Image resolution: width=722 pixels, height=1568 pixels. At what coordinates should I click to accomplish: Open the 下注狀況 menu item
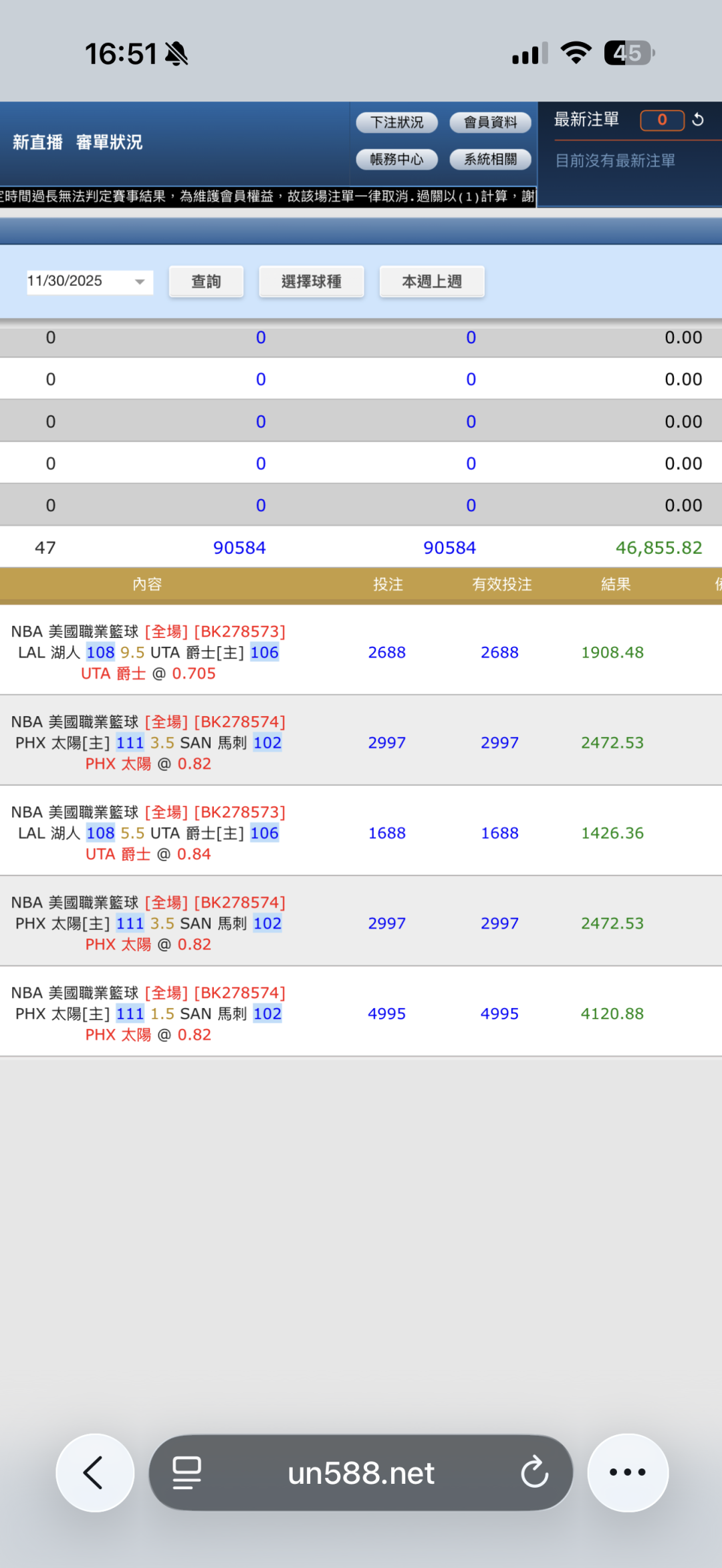coord(396,122)
